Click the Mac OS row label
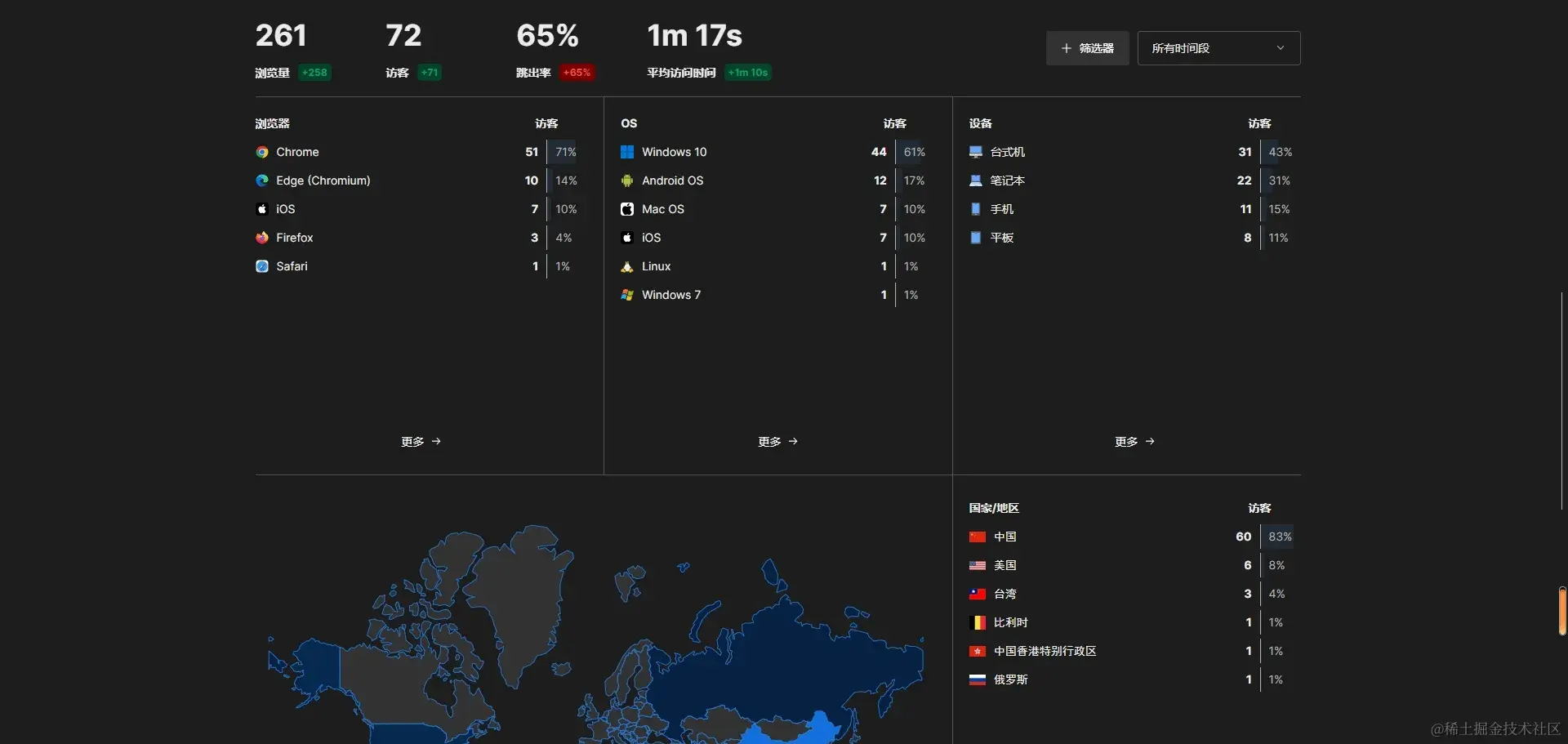 (663, 209)
